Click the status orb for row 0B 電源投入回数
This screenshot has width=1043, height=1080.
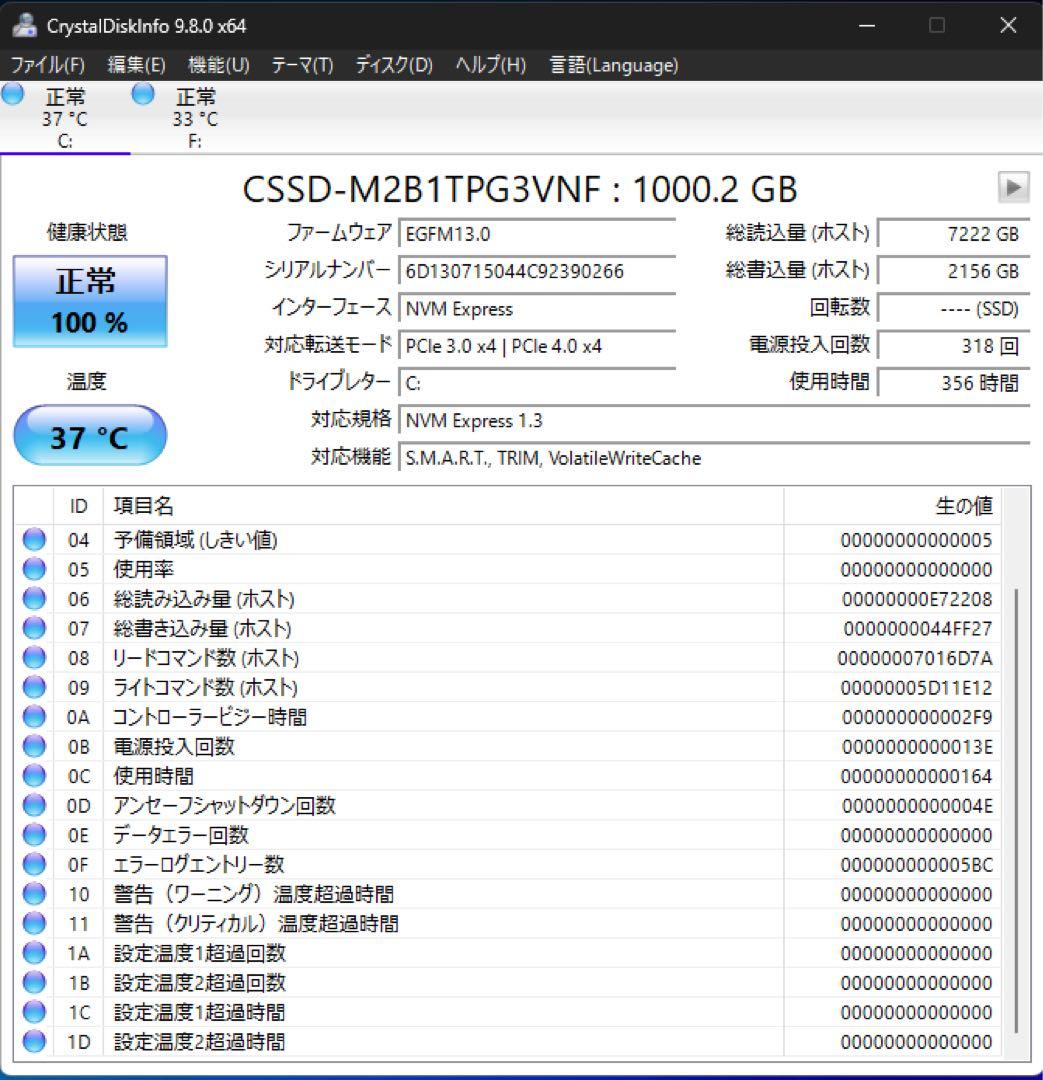tap(34, 746)
